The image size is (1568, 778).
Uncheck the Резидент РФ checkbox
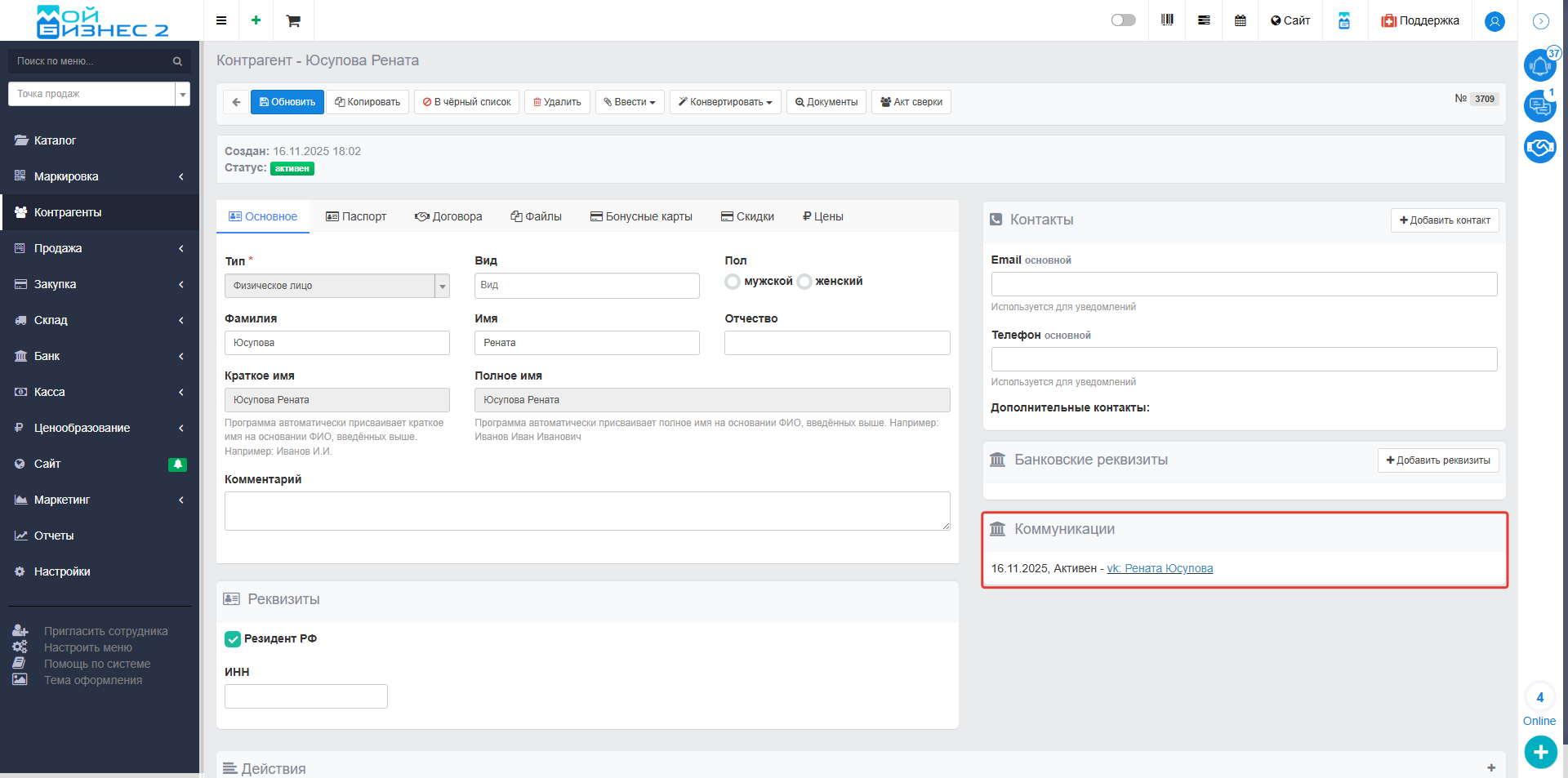point(233,639)
